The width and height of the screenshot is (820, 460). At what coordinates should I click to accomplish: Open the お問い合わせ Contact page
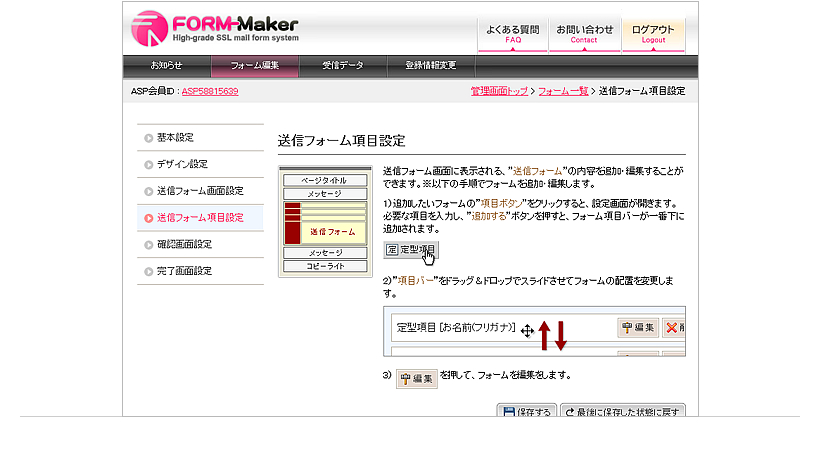click(x=584, y=34)
